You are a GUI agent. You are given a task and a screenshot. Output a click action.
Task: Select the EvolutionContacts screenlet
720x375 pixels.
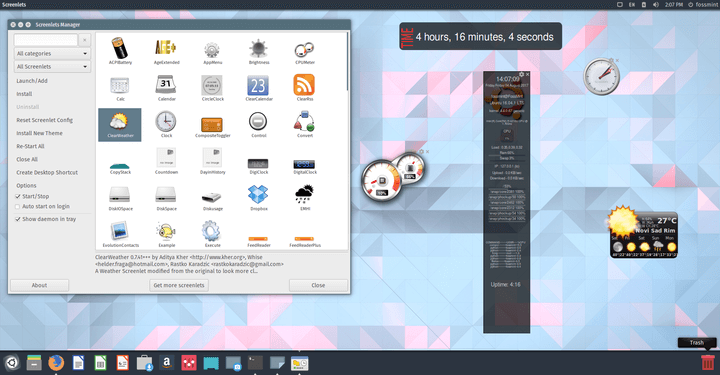(x=120, y=235)
